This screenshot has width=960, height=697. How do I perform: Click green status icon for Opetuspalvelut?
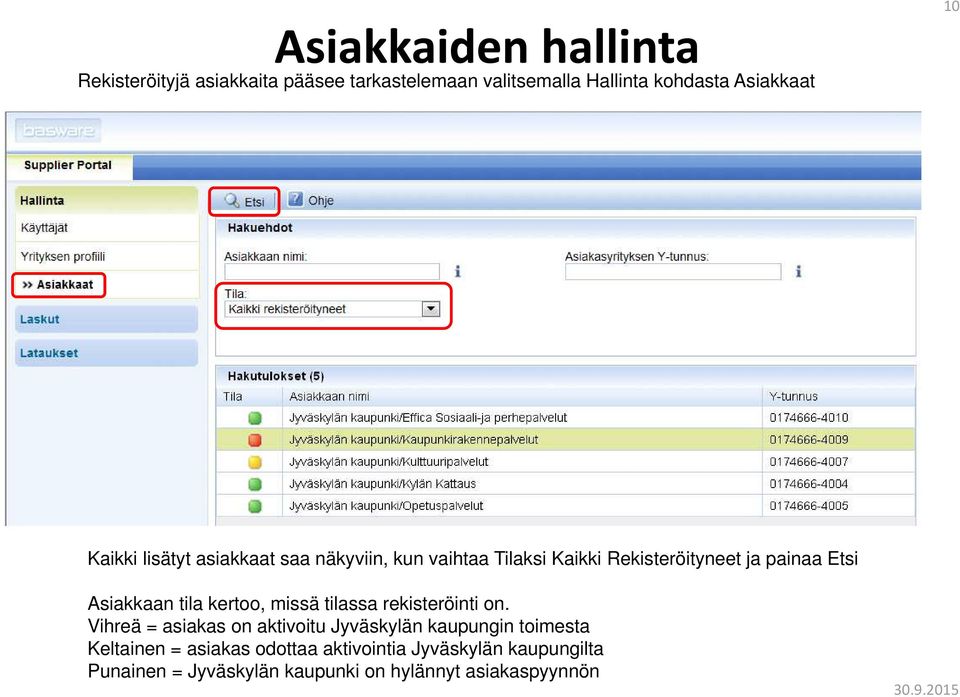[x=255, y=507]
